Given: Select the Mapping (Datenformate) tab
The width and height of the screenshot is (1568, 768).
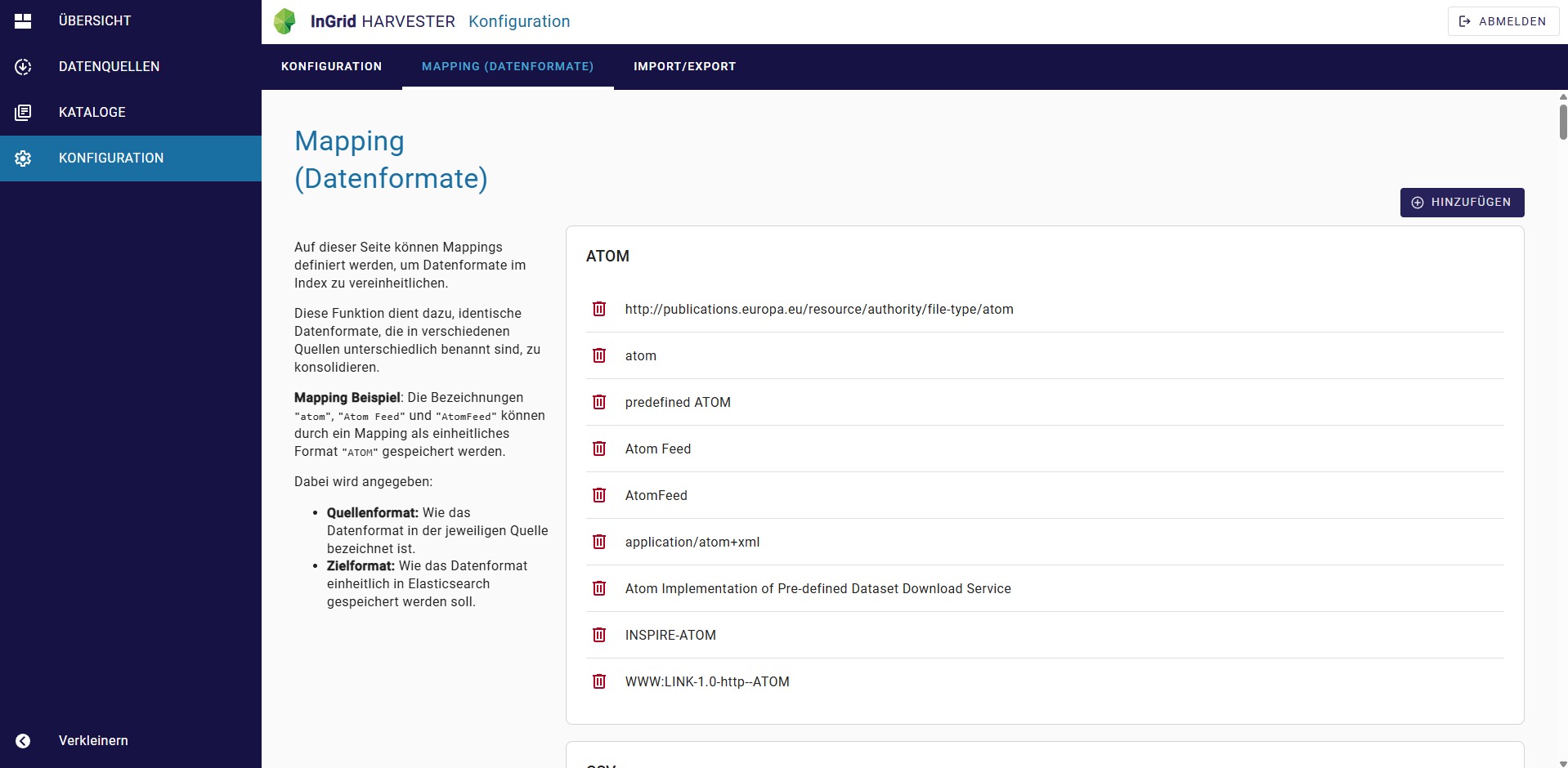Looking at the screenshot, I should click(508, 67).
